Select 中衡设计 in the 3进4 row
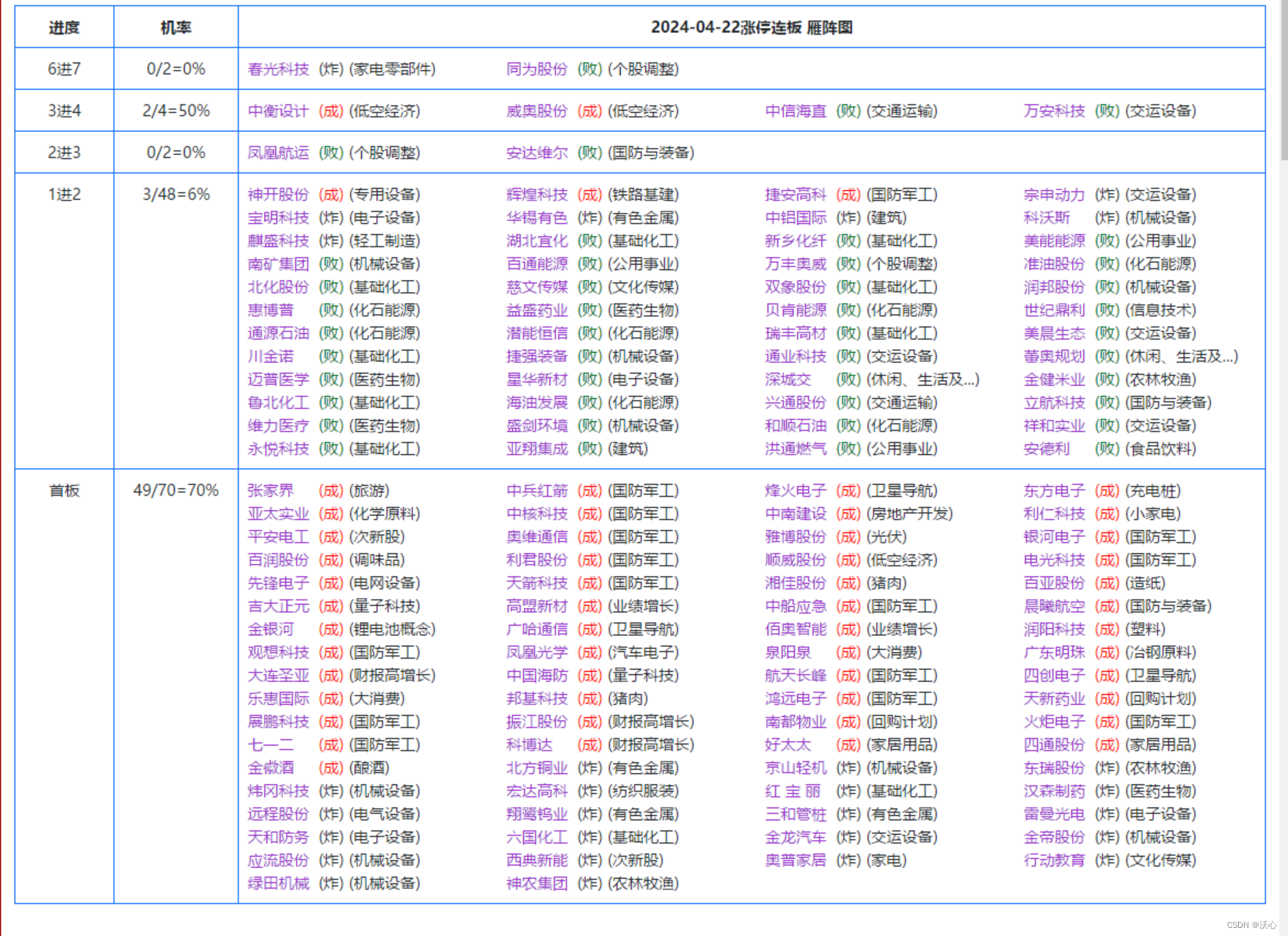This screenshot has width=1288, height=936. pyautogui.click(x=278, y=111)
